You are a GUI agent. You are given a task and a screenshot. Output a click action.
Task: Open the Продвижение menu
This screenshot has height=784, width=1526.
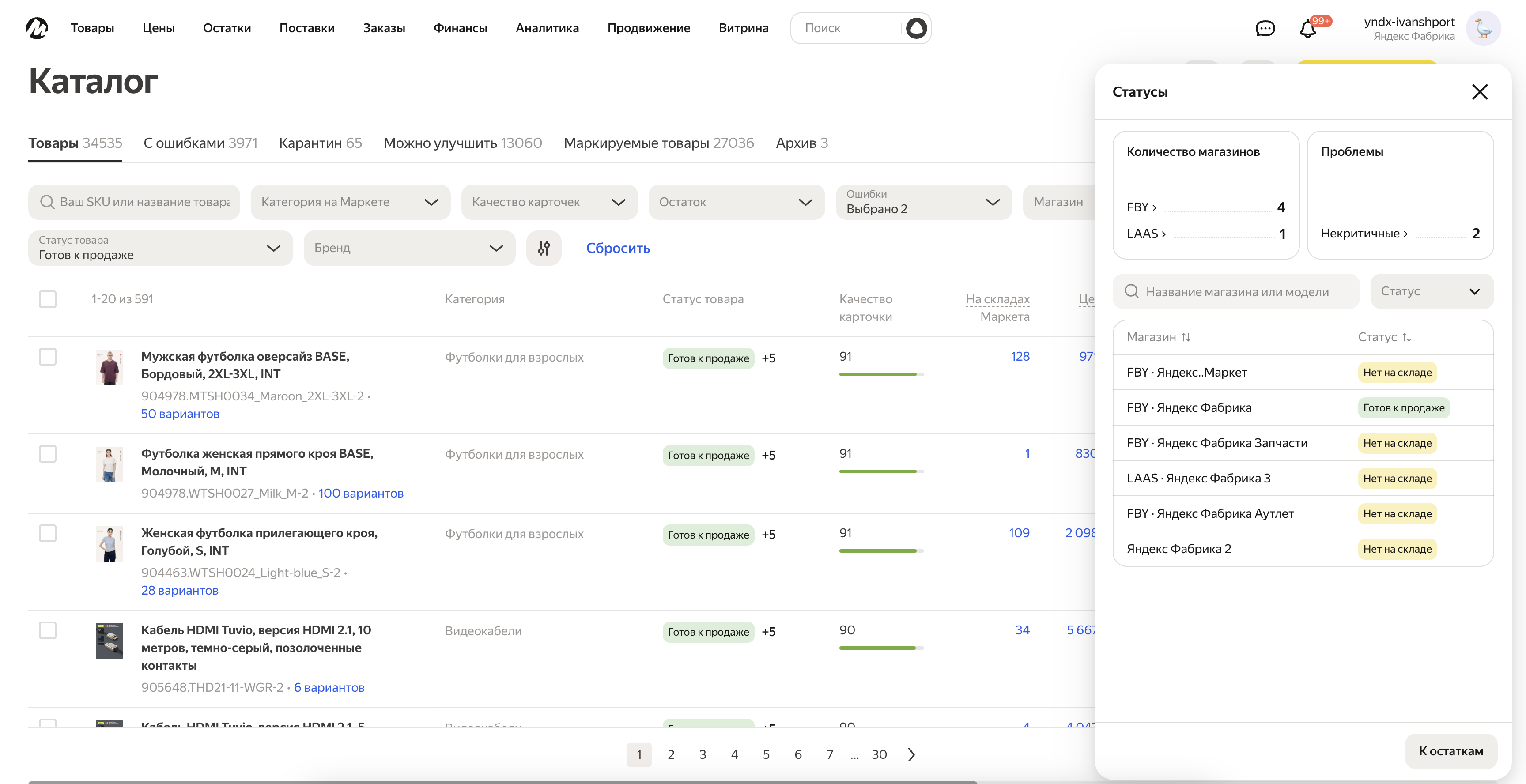coord(649,28)
